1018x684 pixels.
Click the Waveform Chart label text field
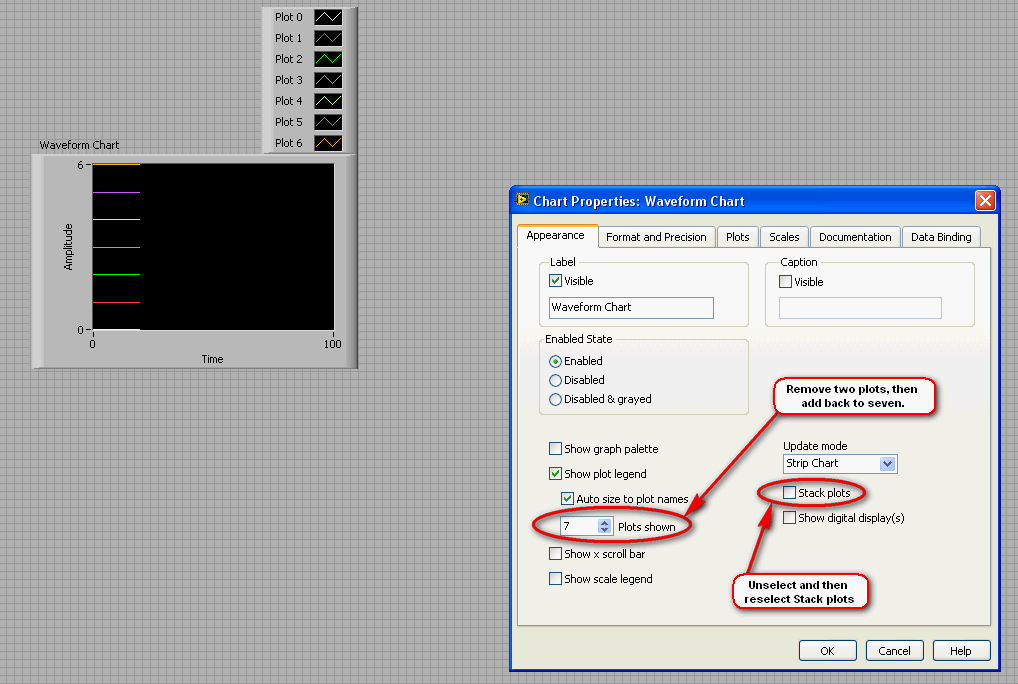pyautogui.click(x=631, y=307)
